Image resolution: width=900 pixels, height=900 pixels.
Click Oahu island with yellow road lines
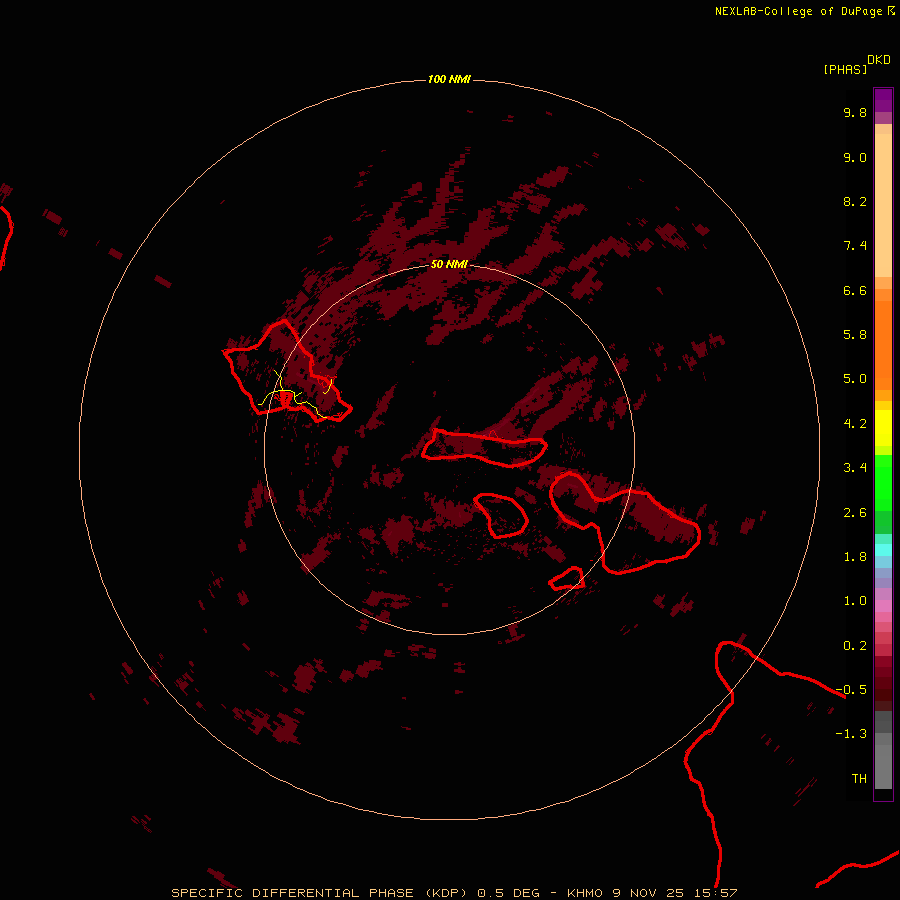[x=287, y=372]
